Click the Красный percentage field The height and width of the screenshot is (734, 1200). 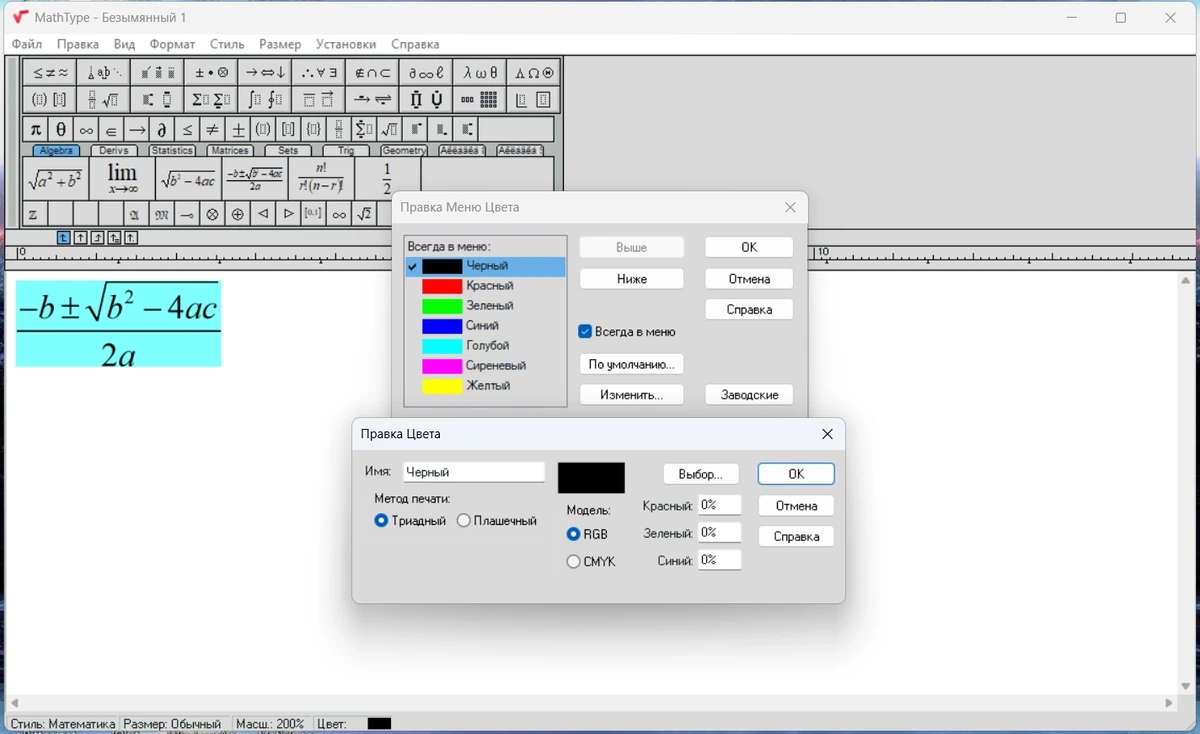[719, 505]
